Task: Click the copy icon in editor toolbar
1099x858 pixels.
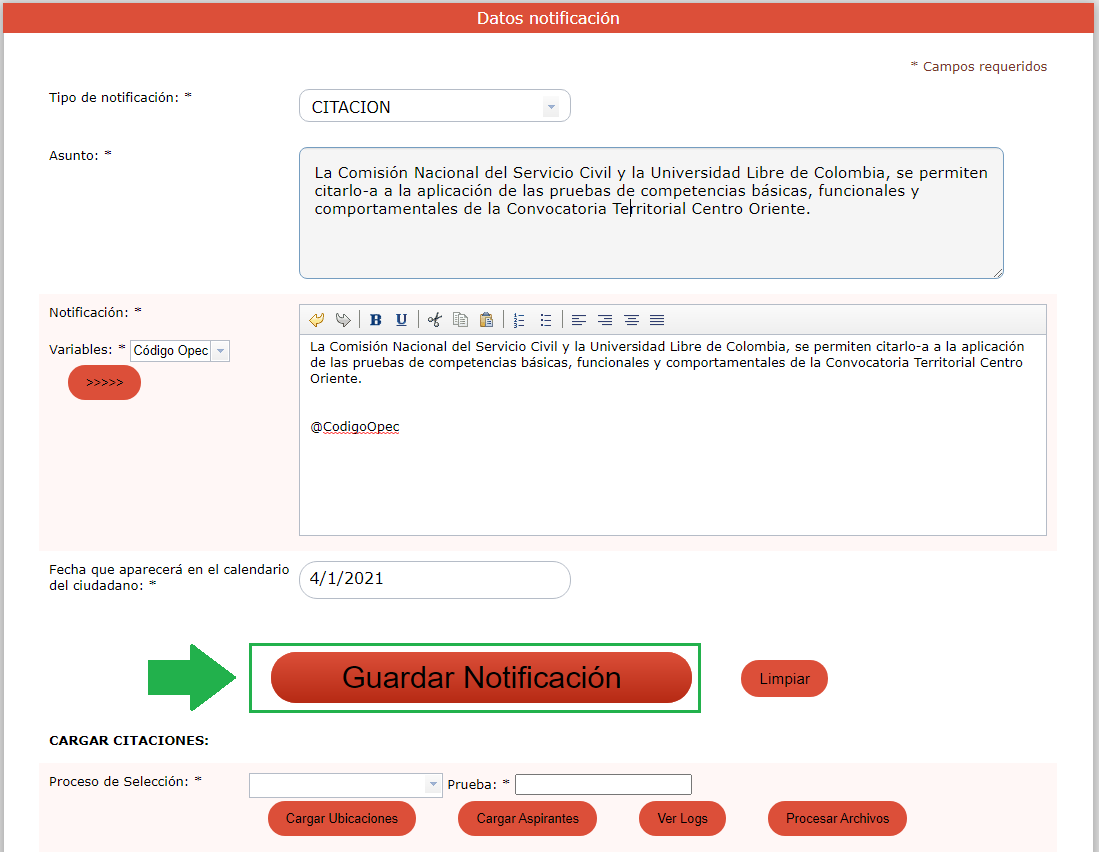Action: 460,320
